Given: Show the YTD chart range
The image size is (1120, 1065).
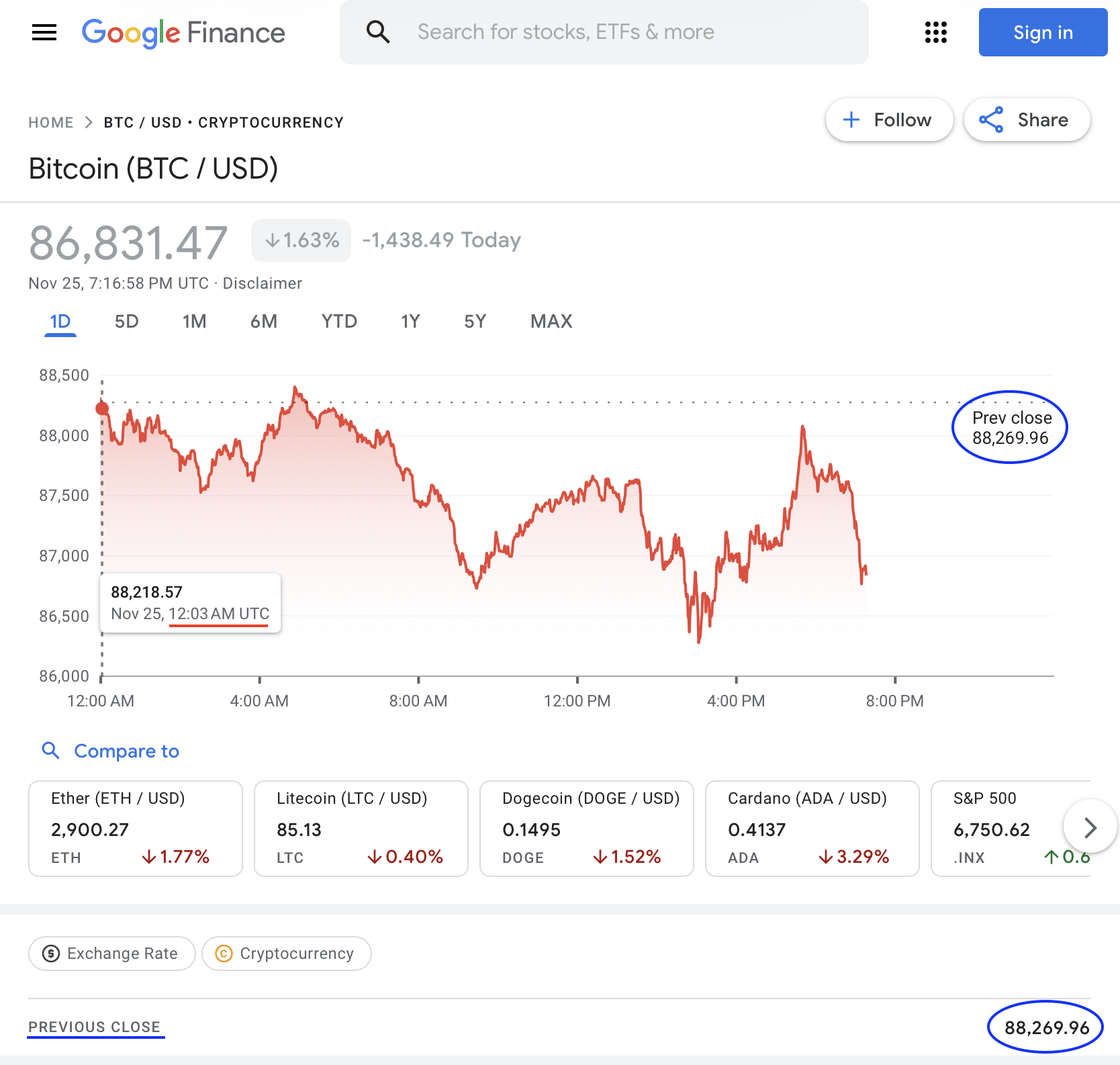Looking at the screenshot, I should click(339, 322).
